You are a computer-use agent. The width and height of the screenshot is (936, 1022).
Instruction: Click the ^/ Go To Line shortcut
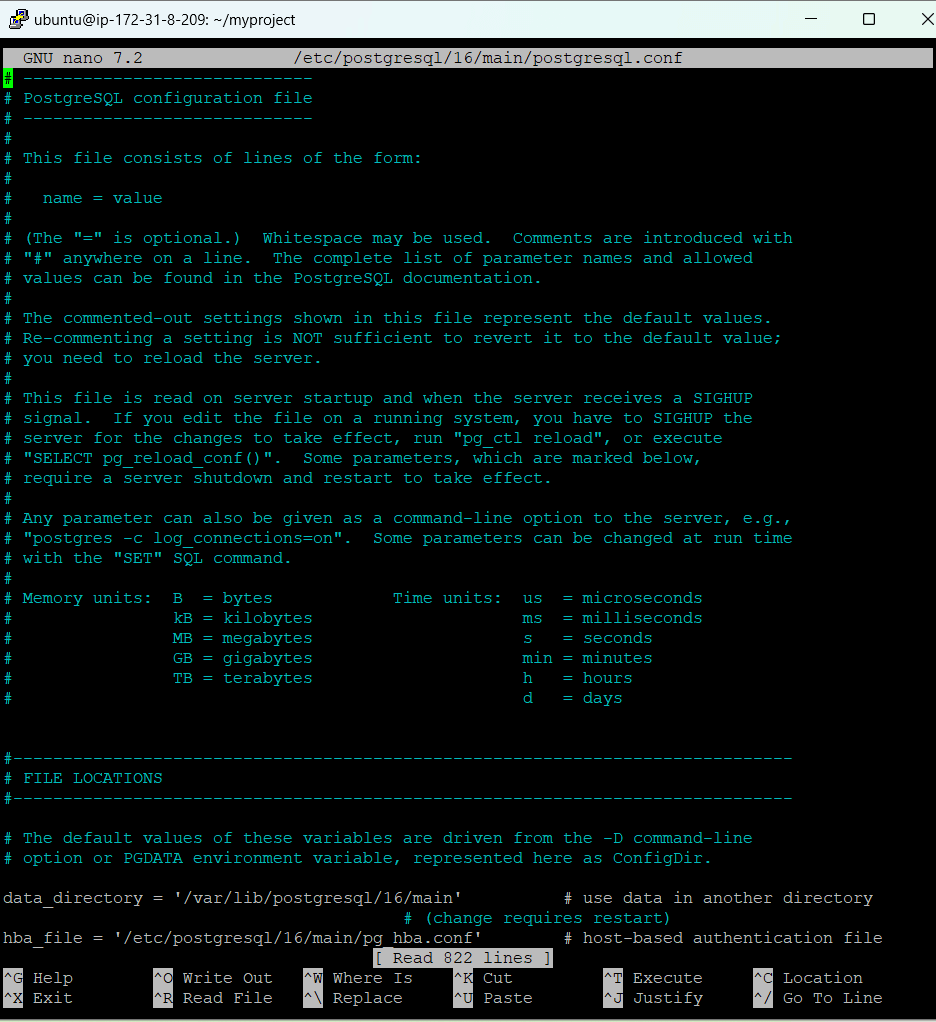tap(818, 998)
